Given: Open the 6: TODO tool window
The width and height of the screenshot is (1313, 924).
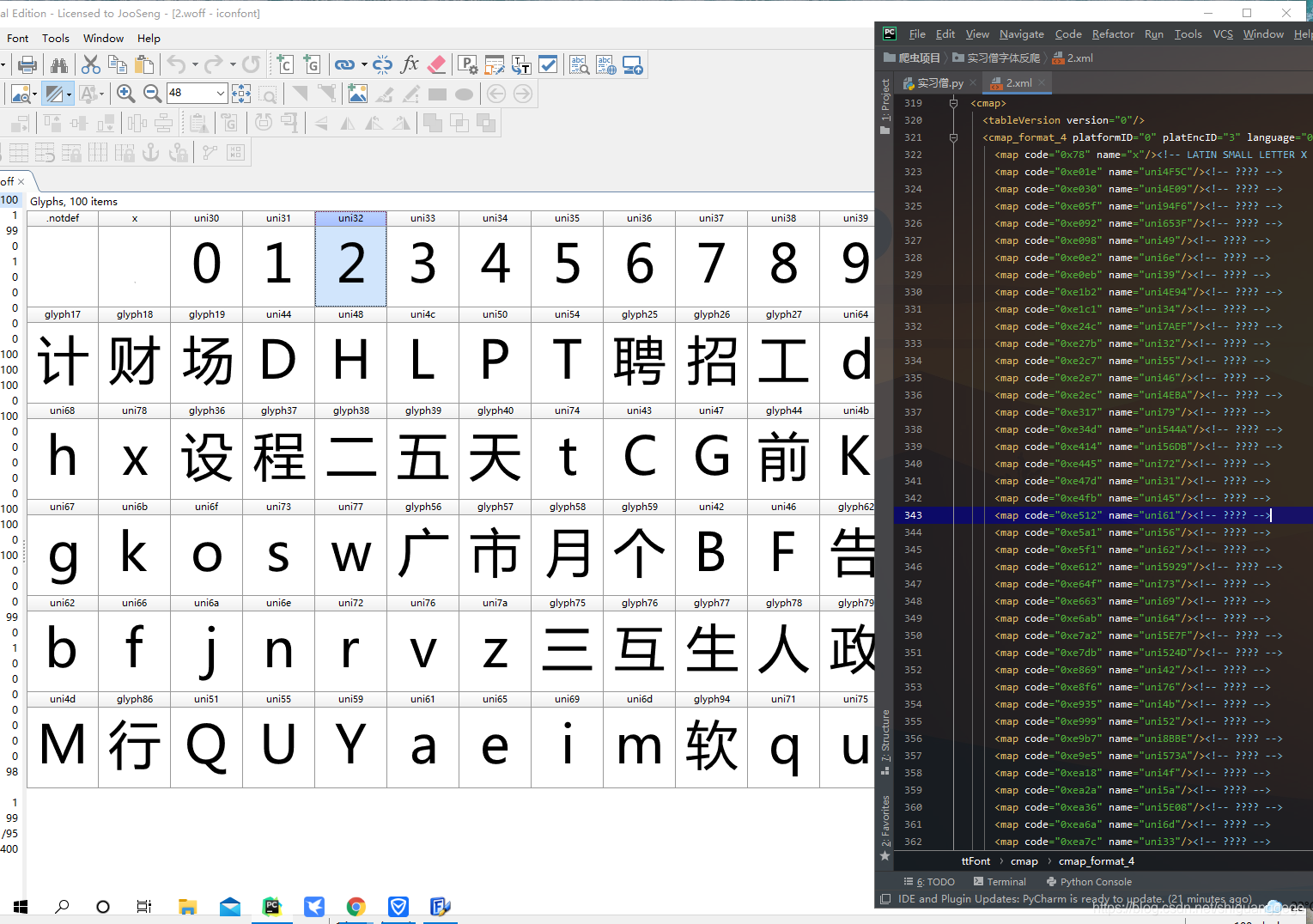Looking at the screenshot, I should tap(929, 882).
